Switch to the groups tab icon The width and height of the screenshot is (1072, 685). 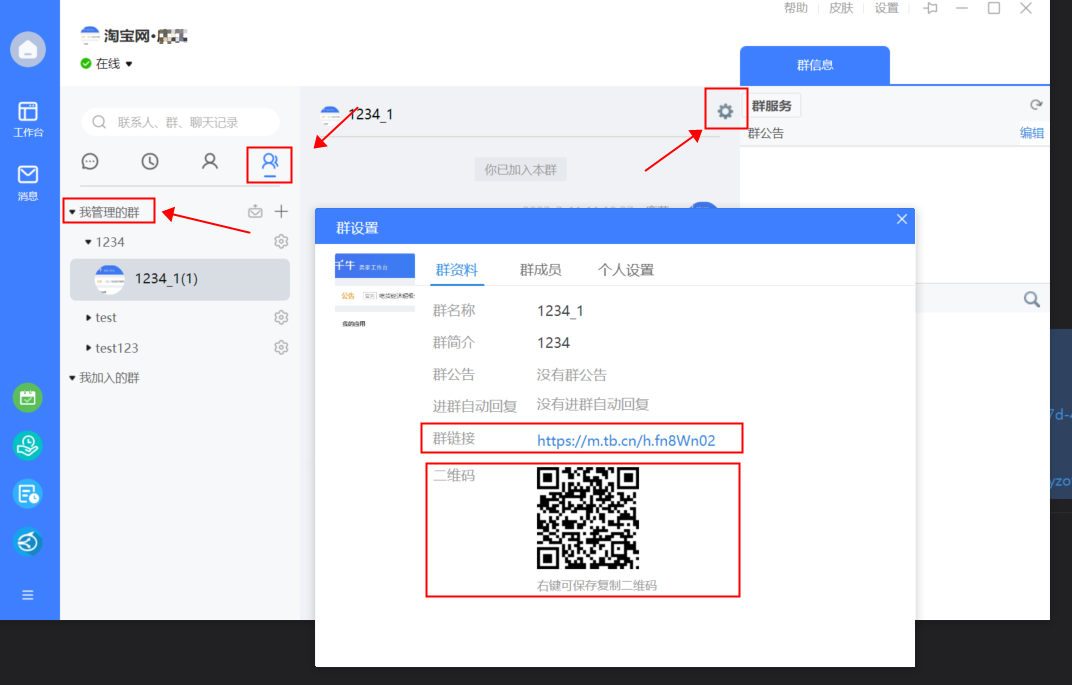(x=270, y=163)
